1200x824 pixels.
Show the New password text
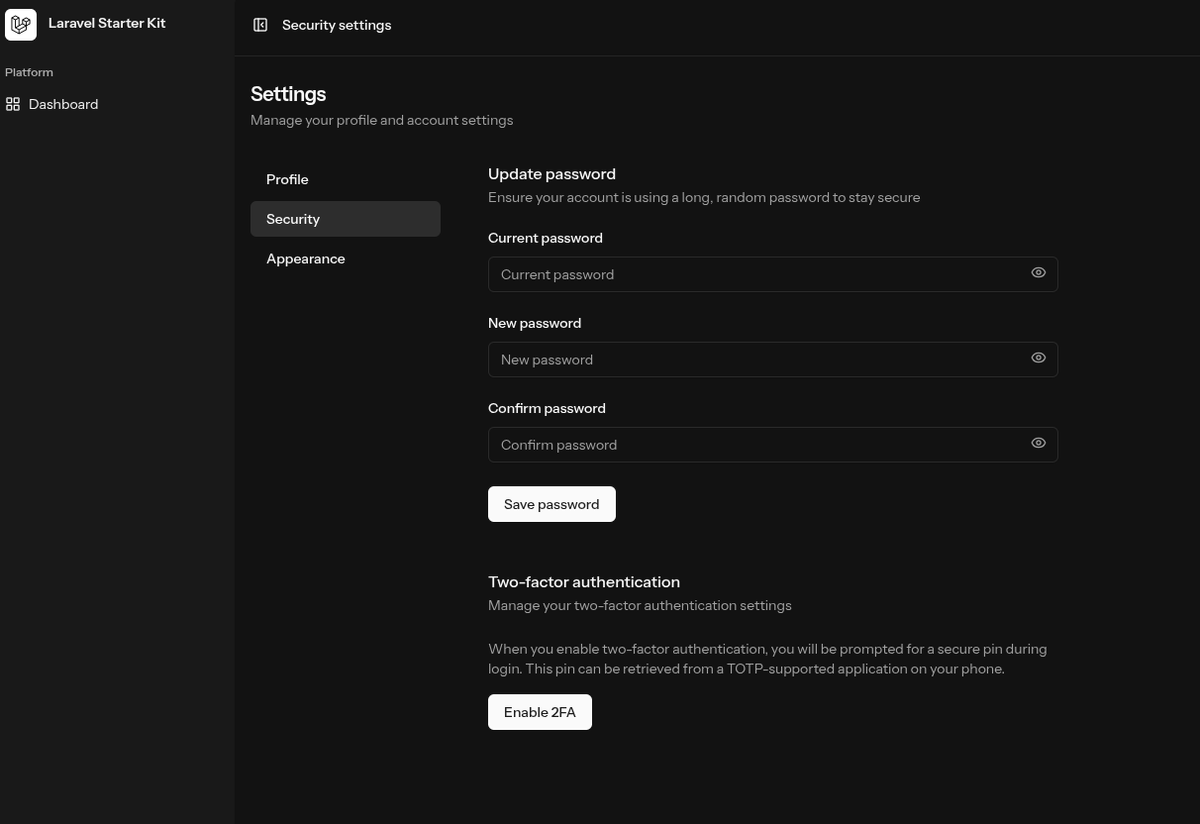pyautogui.click(x=1038, y=358)
